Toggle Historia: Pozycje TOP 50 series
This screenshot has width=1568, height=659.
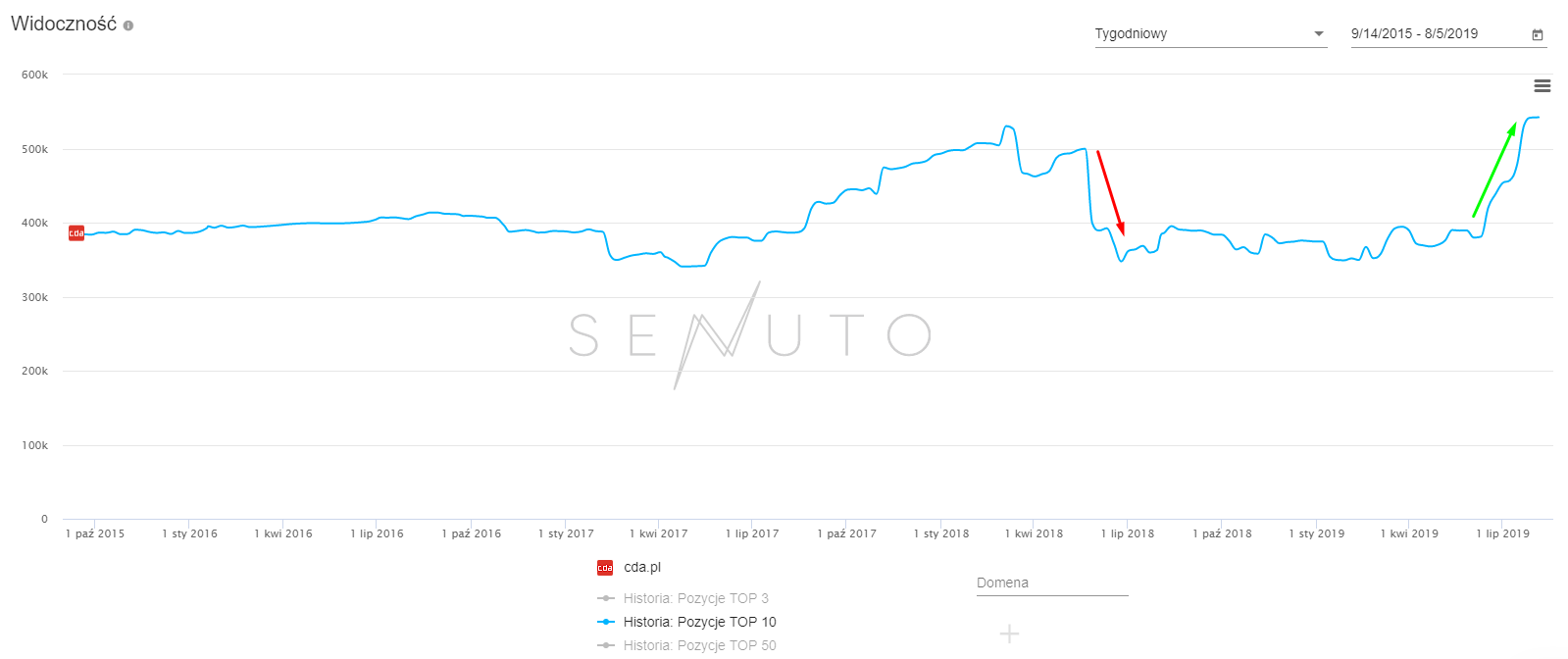pyautogui.click(x=699, y=645)
